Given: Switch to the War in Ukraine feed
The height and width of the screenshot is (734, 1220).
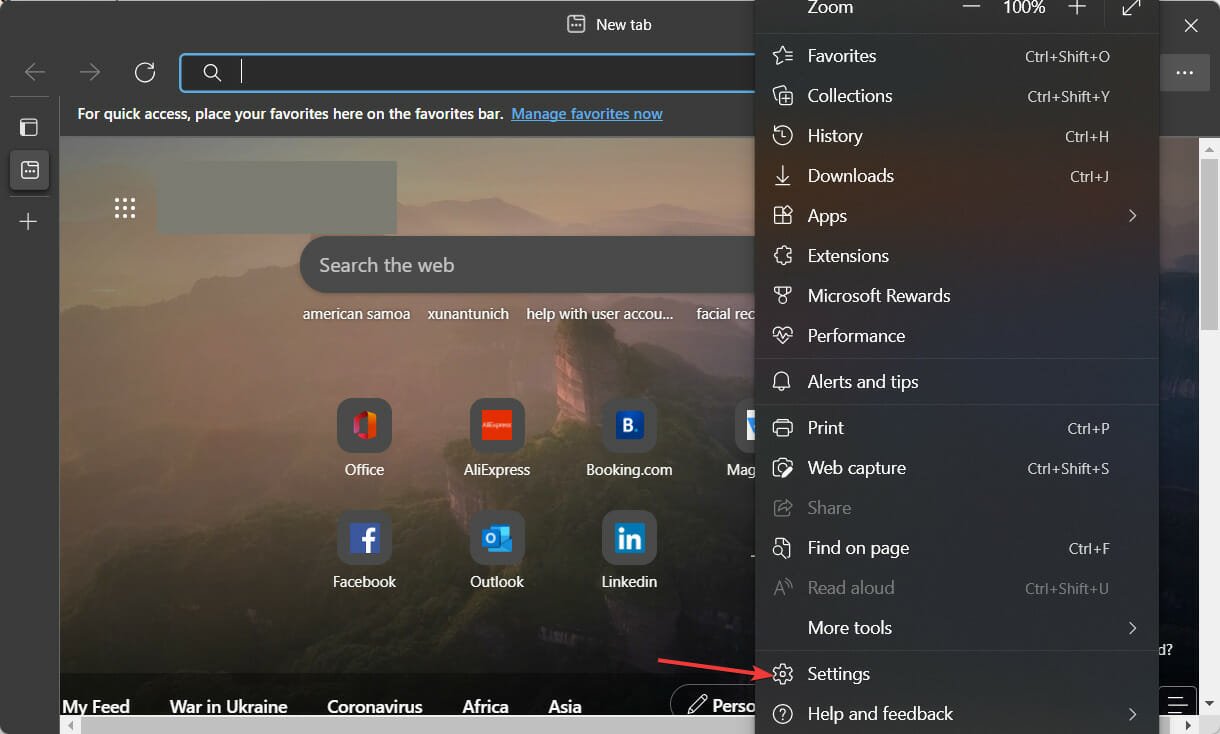Looking at the screenshot, I should coord(229,706).
